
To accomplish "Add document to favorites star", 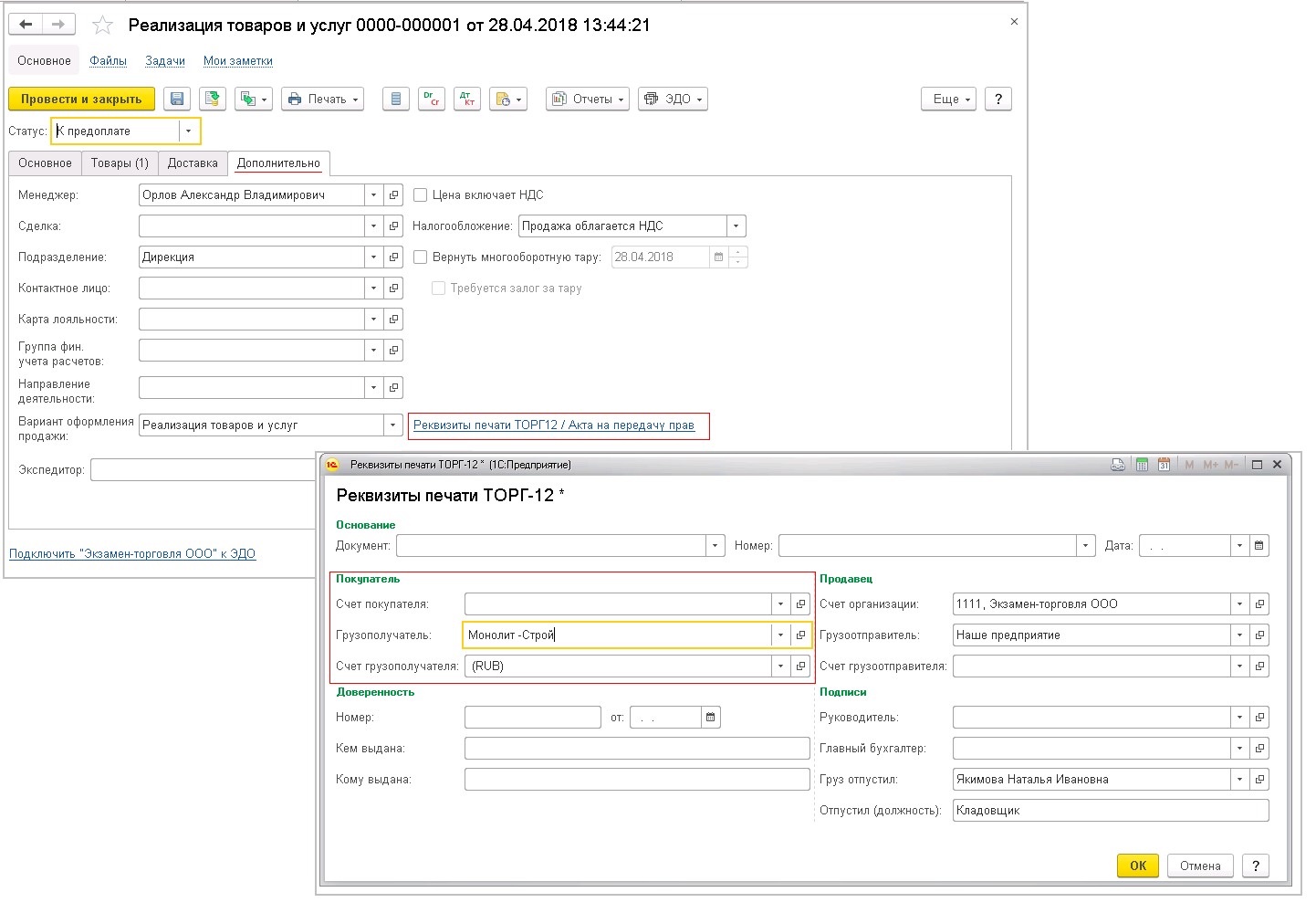I will (103, 26).
